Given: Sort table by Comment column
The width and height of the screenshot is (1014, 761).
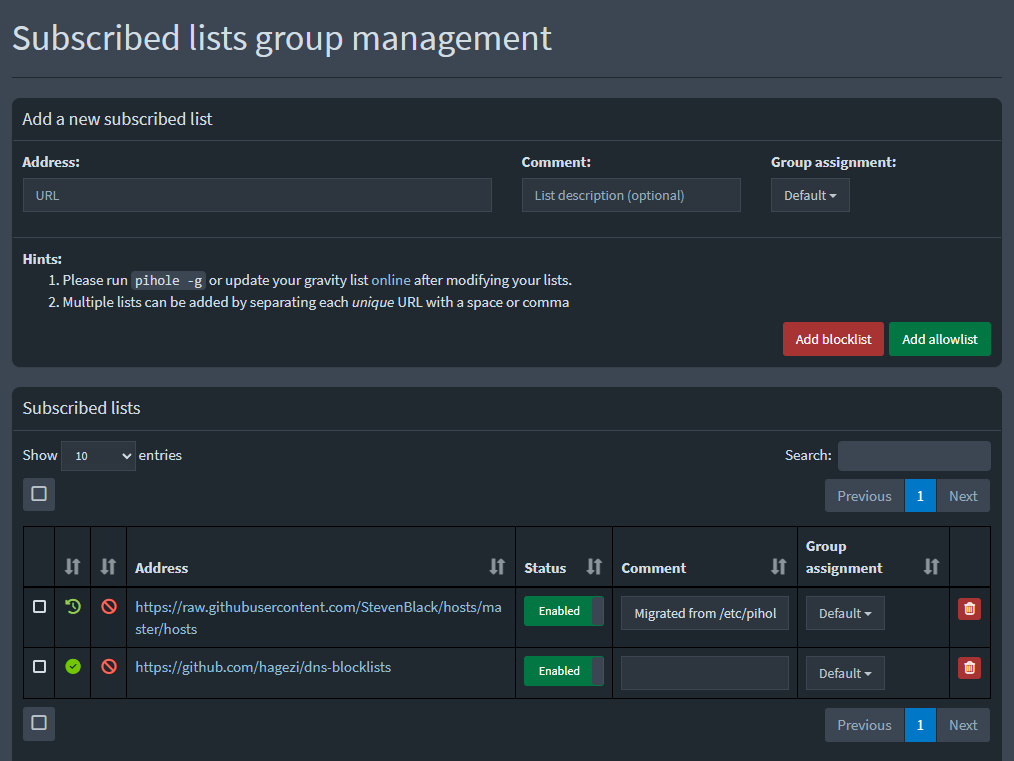Looking at the screenshot, I should tap(778, 567).
